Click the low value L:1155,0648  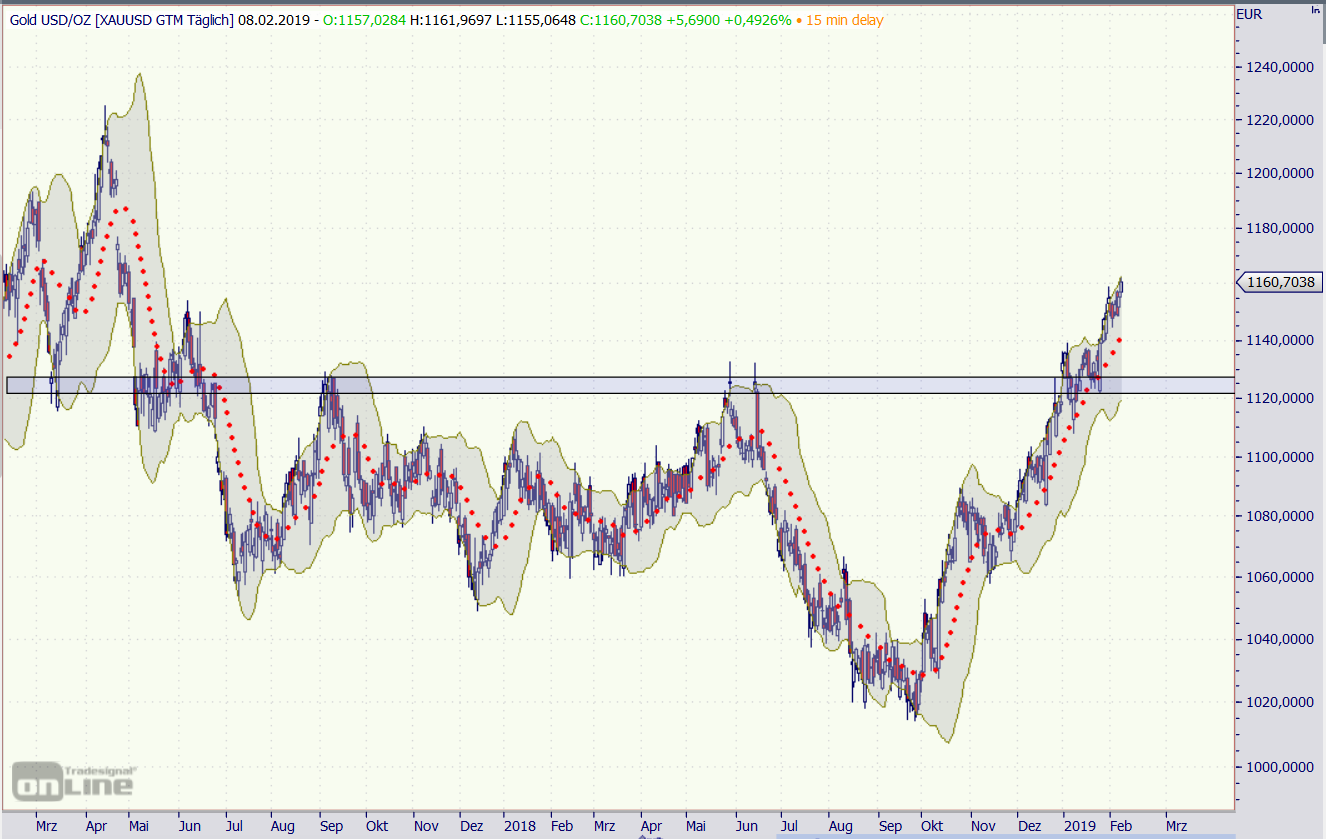536,20
